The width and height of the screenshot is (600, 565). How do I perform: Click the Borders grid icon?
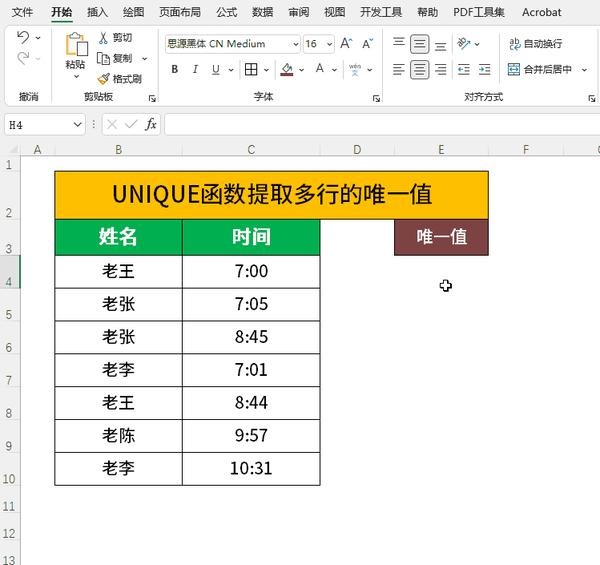251,70
